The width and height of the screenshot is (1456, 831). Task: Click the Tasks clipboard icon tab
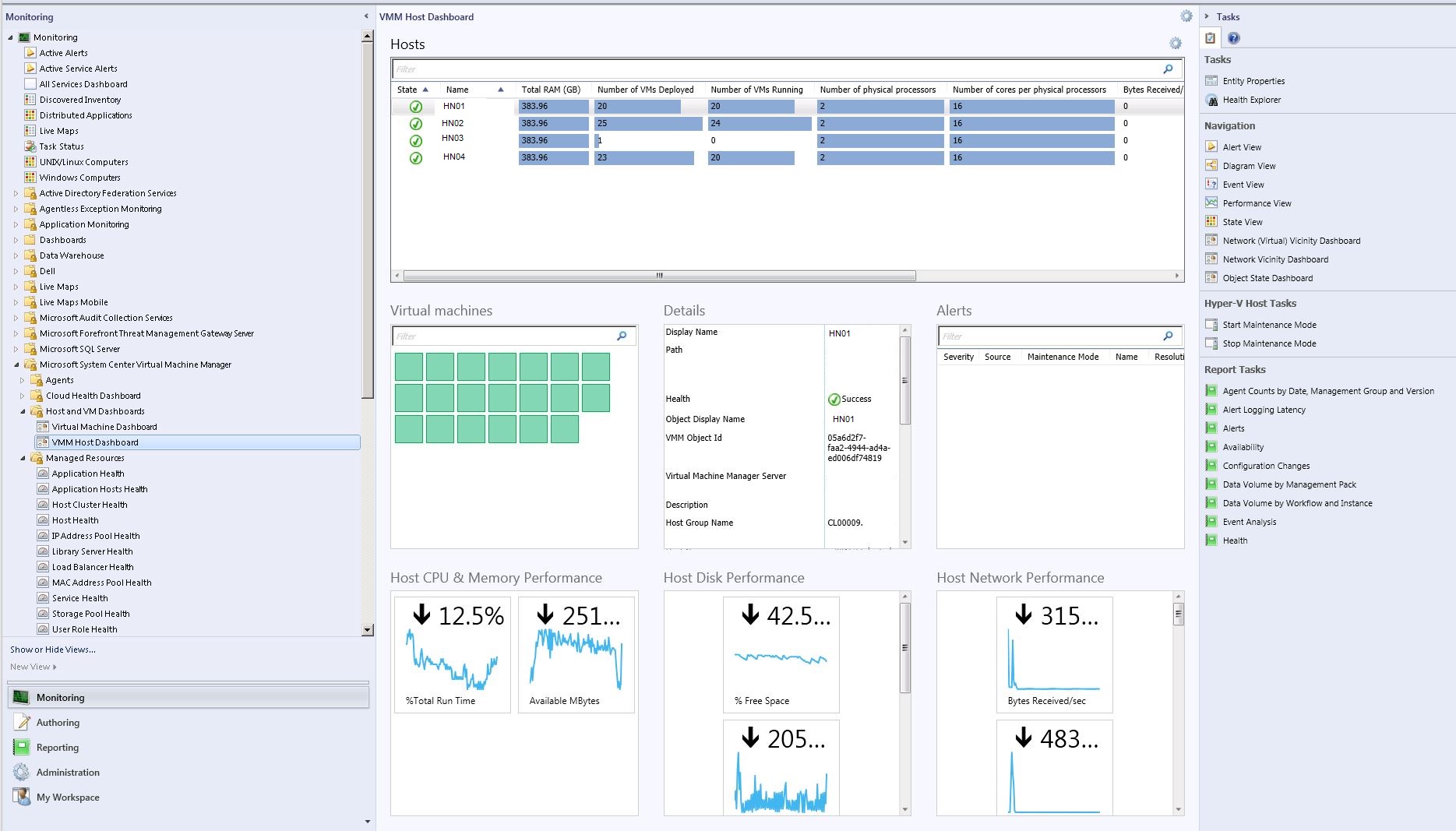click(1211, 38)
